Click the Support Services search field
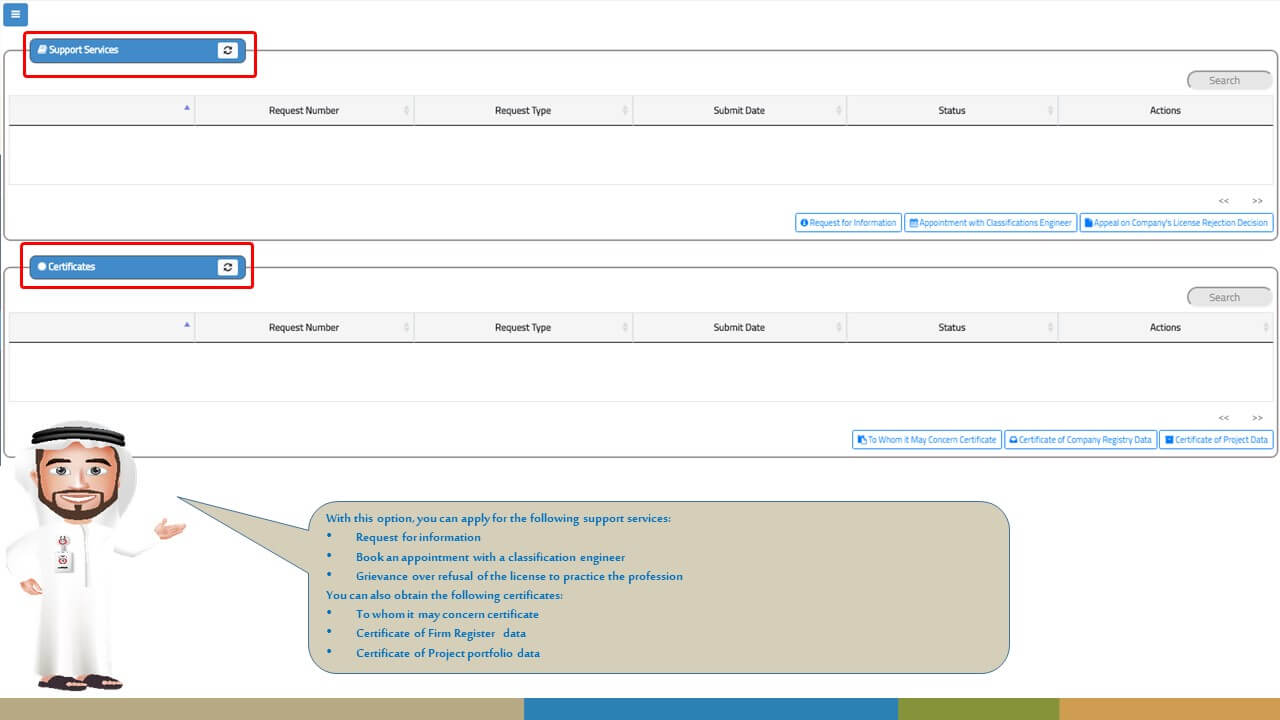The width and height of the screenshot is (1280, 720). tap(1229, 80)
